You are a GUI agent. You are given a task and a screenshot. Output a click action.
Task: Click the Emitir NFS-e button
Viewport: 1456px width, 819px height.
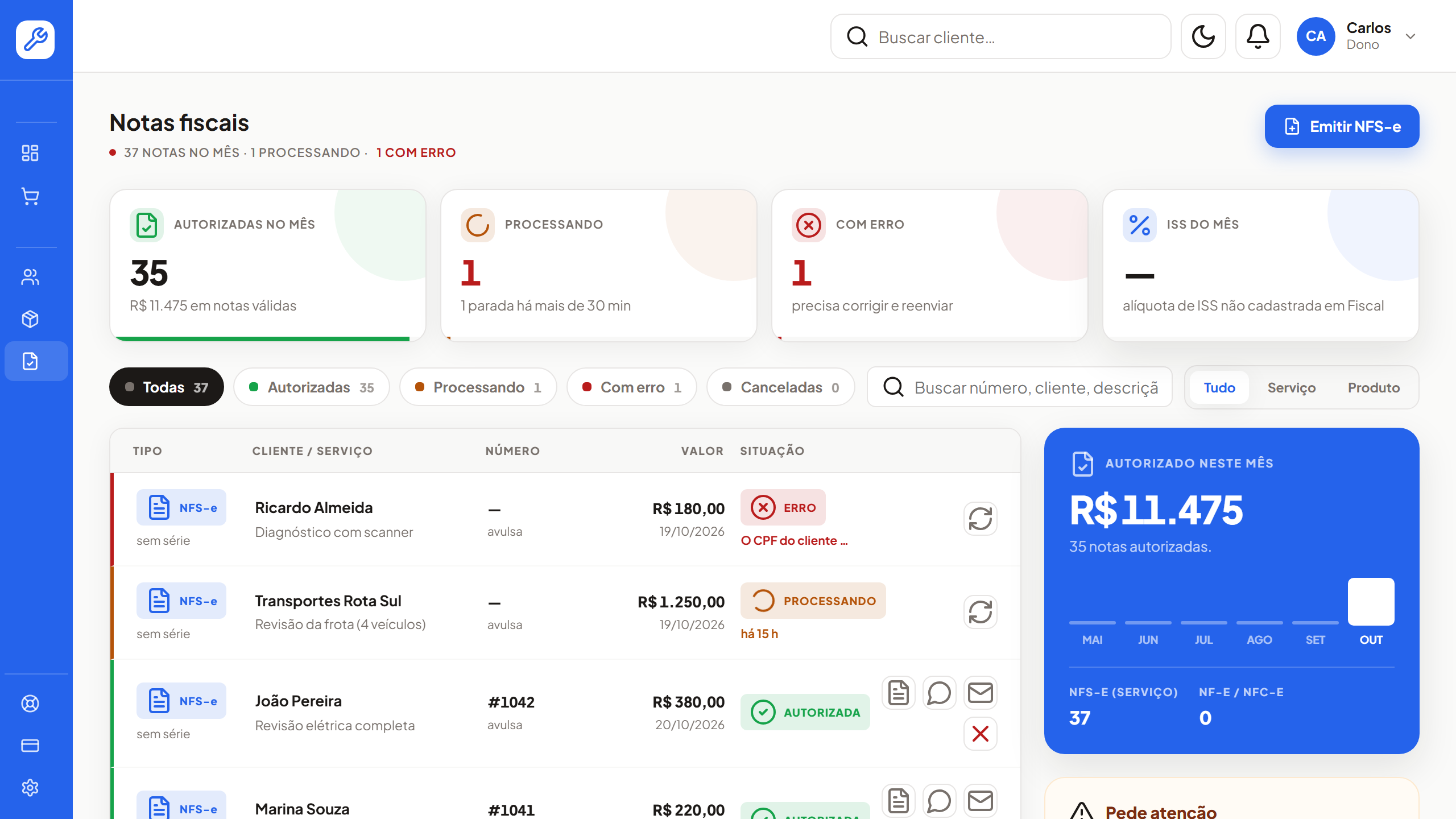pos(1342,126)
